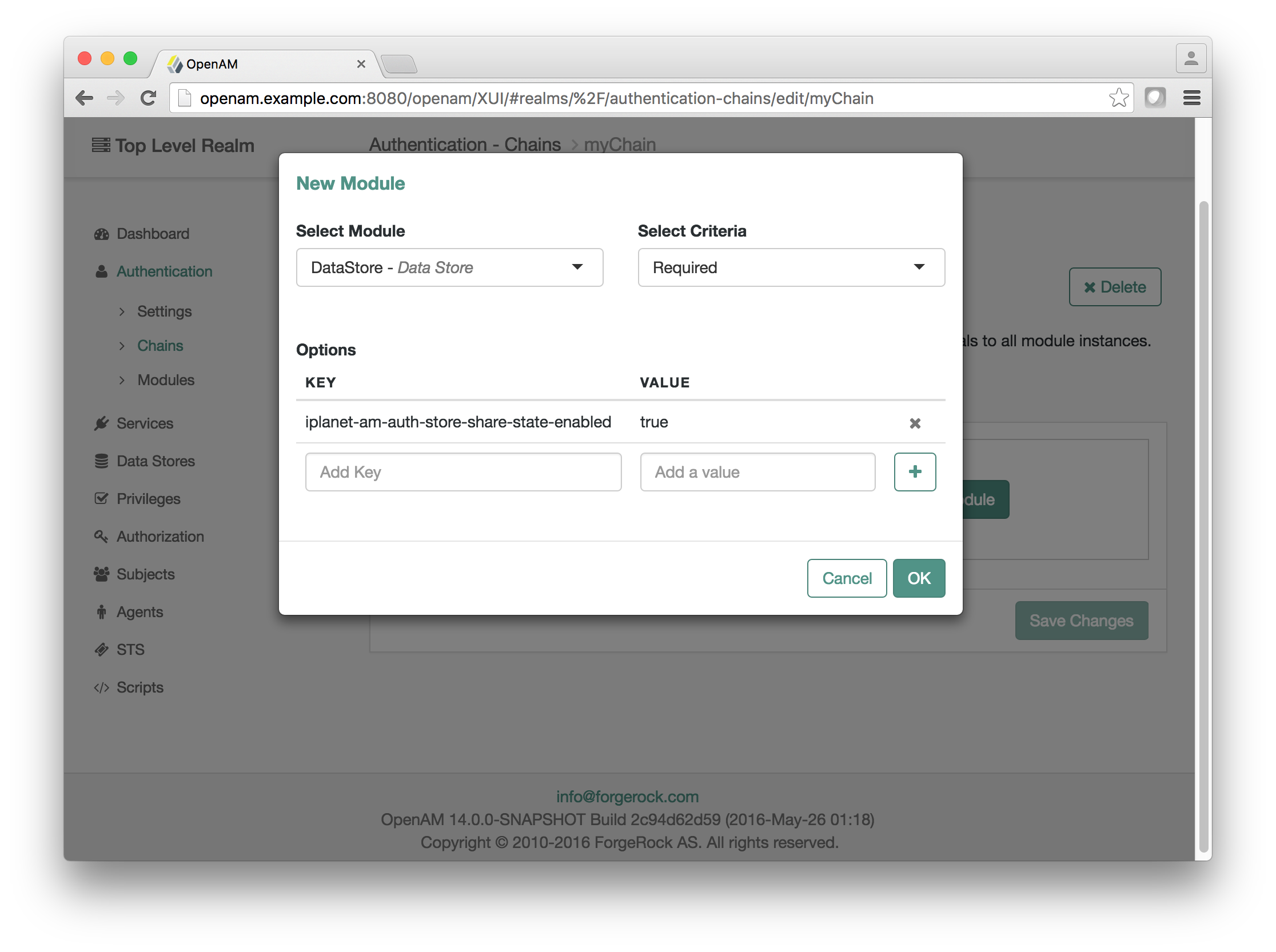This screenshot has height=952, width=1276.
Task: Click the Agents person icon
Action: [102, 612]
